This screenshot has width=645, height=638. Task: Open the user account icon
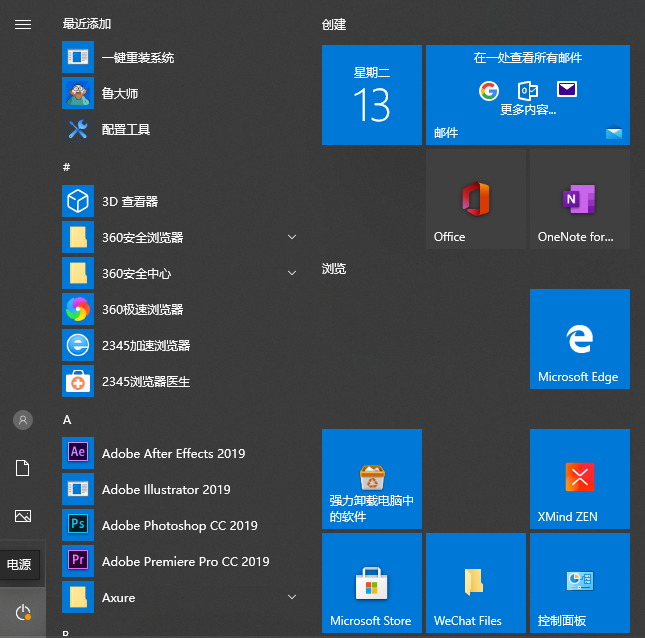tap(22, 420)
